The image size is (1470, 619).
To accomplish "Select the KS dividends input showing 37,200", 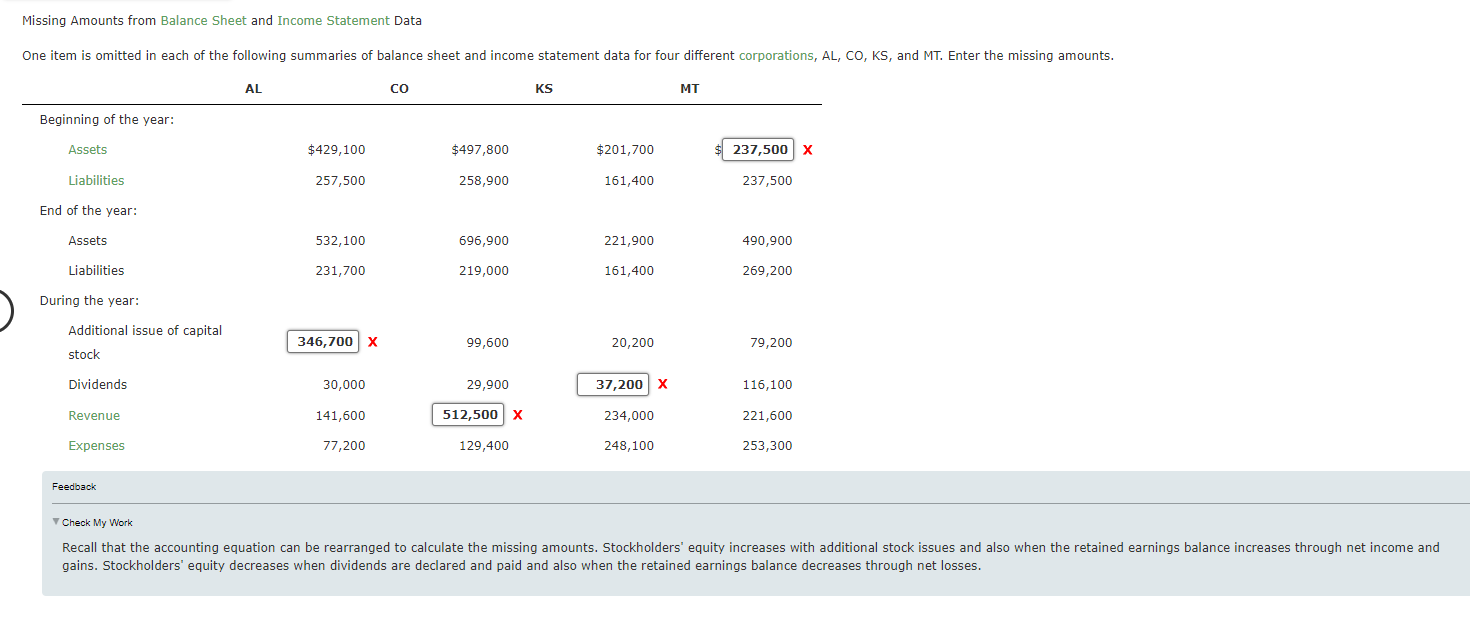I will tap(613, 384).
